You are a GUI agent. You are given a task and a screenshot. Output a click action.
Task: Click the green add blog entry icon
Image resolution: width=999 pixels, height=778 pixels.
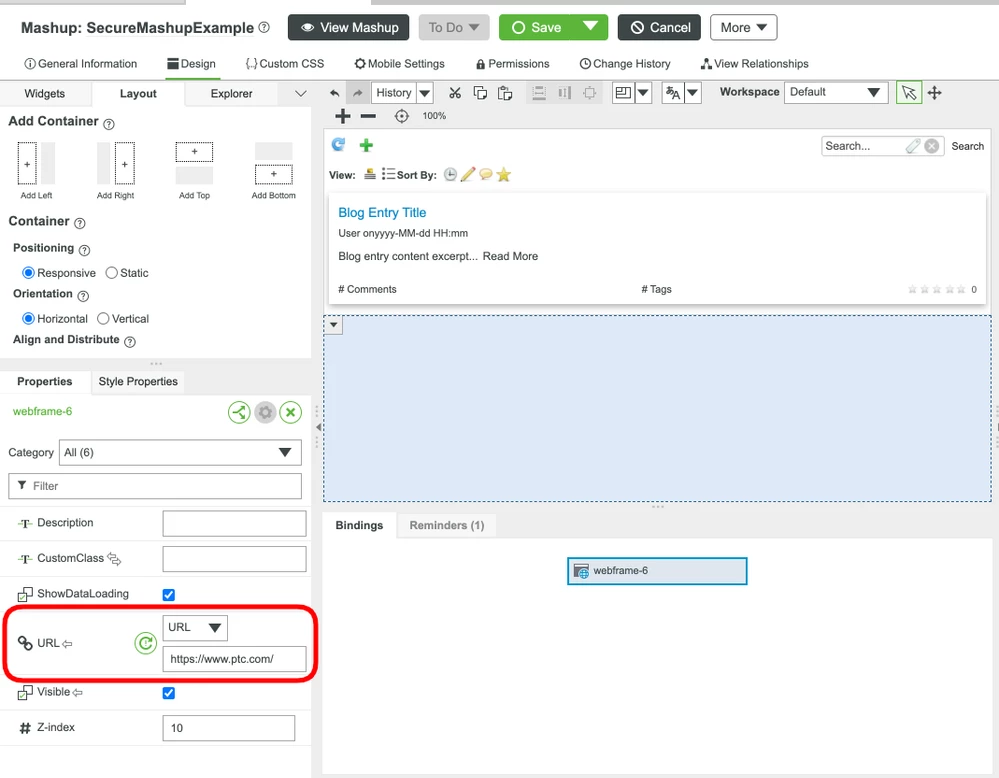tap(366, 145)
